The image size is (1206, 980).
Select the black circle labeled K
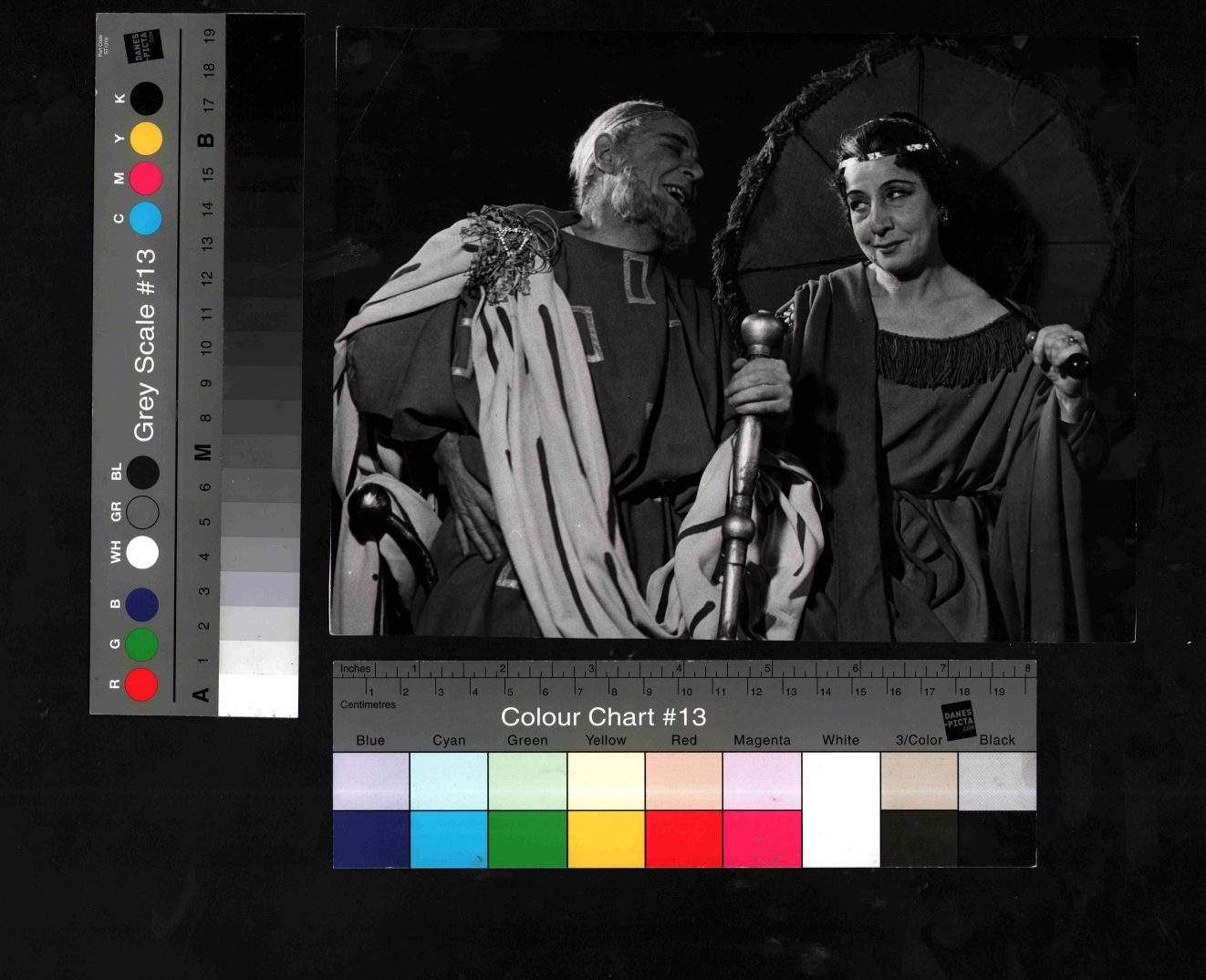(146, 99)
